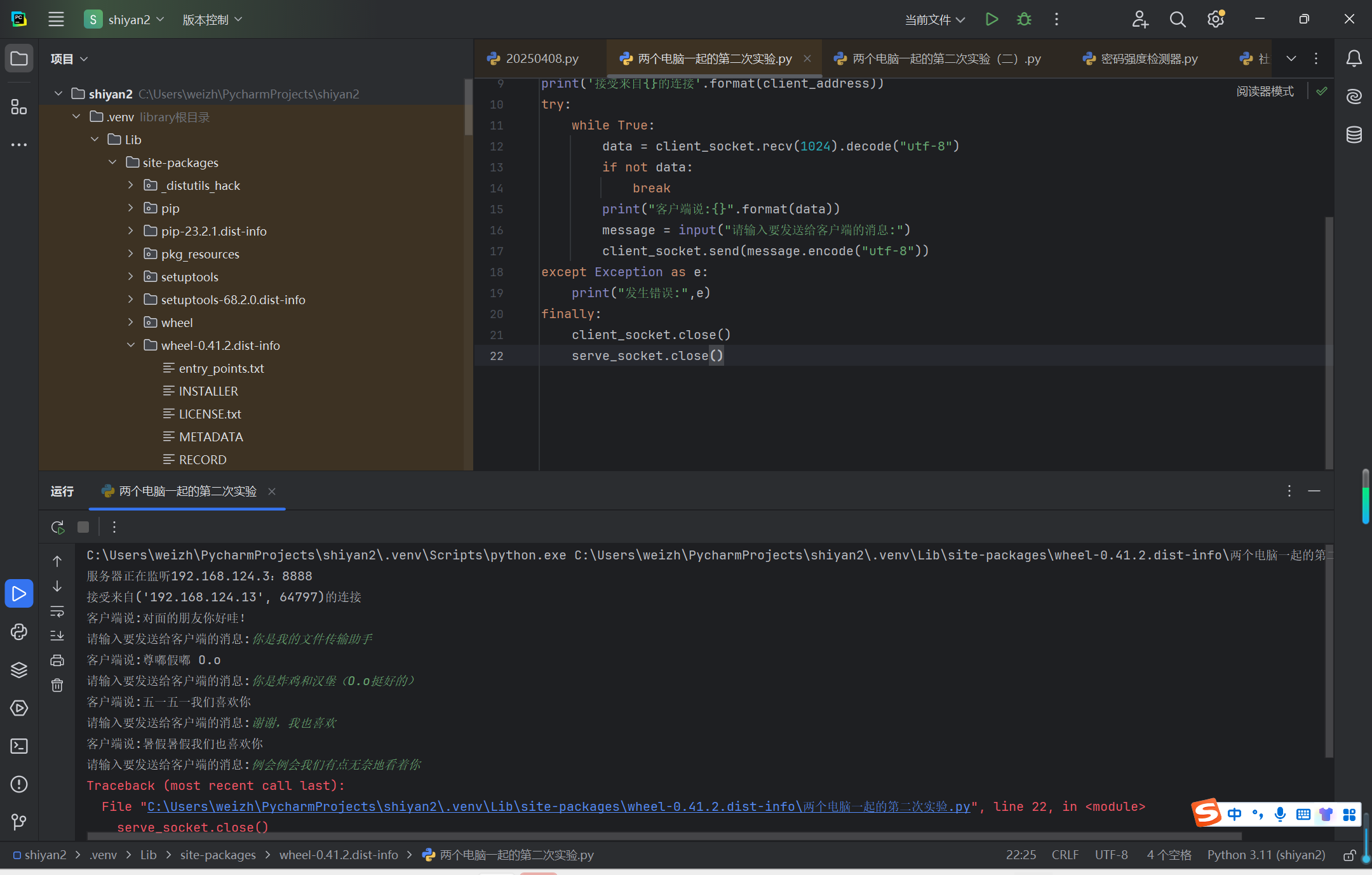This screenshot has height=875, width=1372.
Task: Click the Rerun icon in Run panel
Action: 57,527
